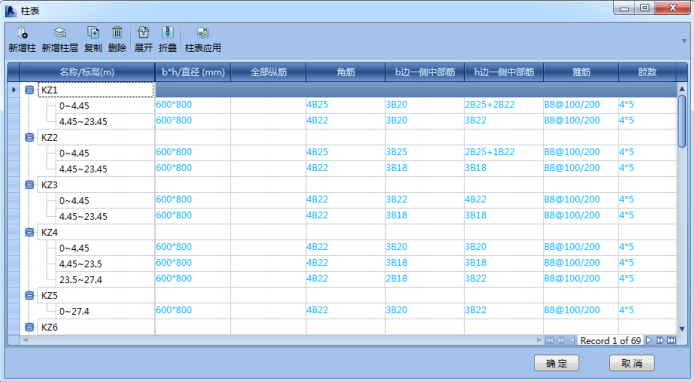Click the 柱表应用 (apply column table) icon

(x=203, y=33)
